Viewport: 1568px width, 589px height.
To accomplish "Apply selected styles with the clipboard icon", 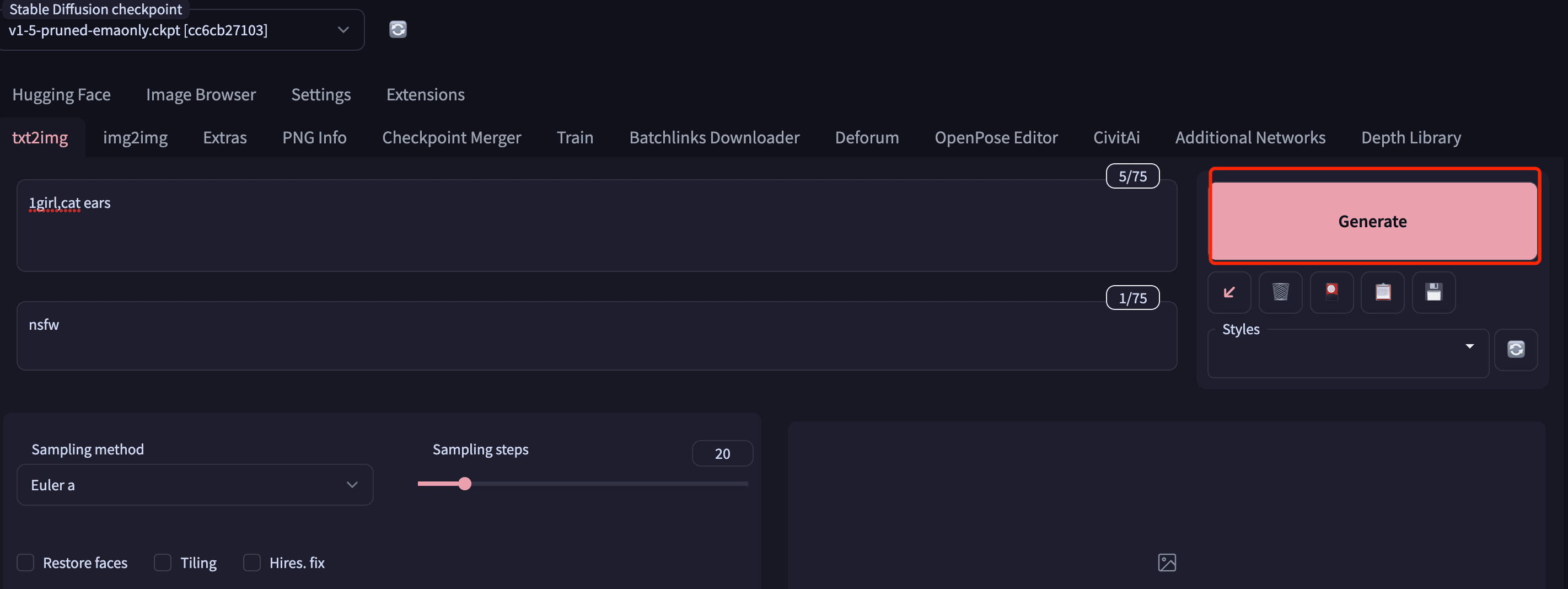I will (x=1382, y=292).
